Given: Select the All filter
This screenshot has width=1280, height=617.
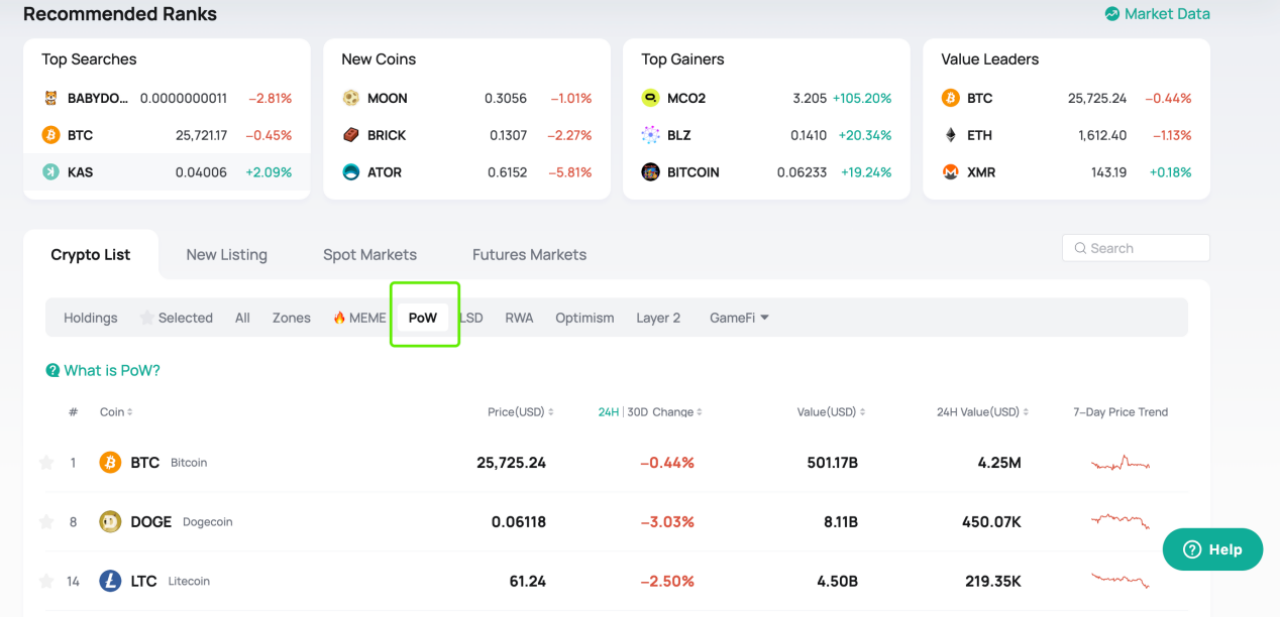Looking at the screenshot, I should [x=242, y=318].
